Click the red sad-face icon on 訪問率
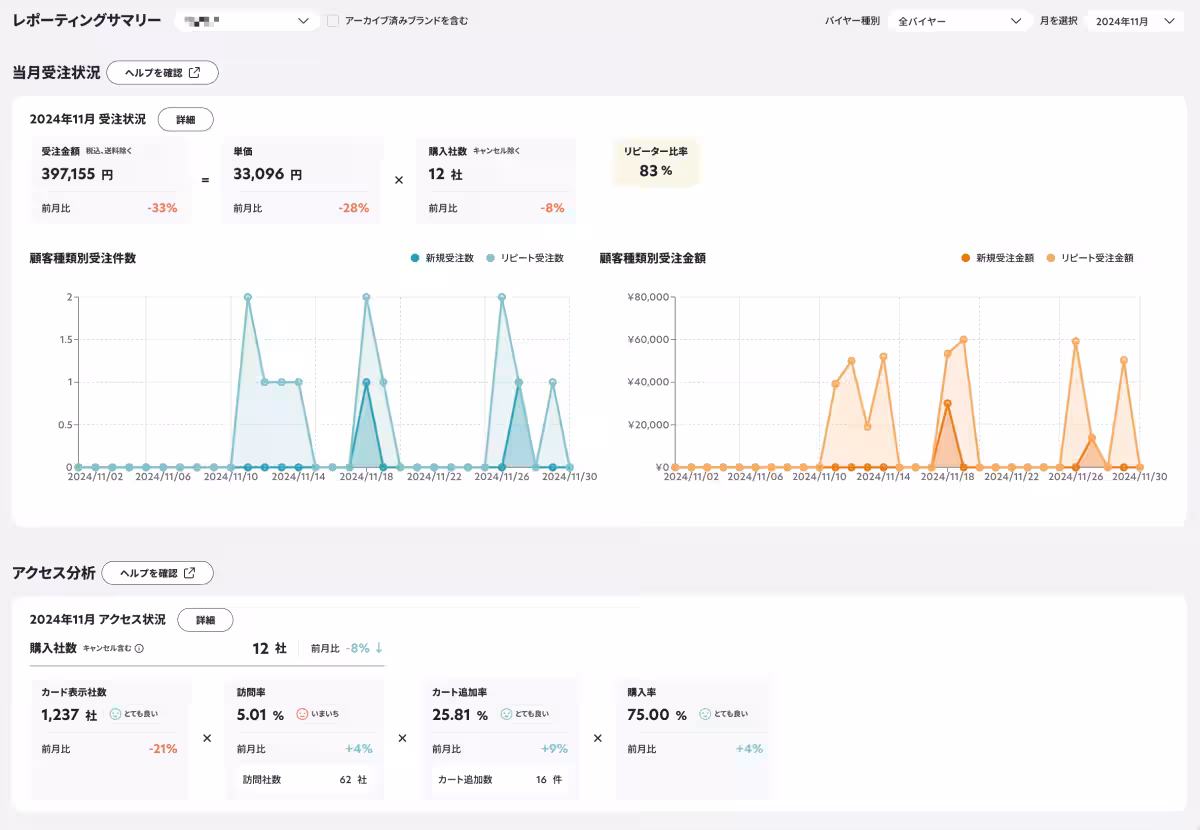This screenshot has height=830, width=1200. tap(302, 715)
